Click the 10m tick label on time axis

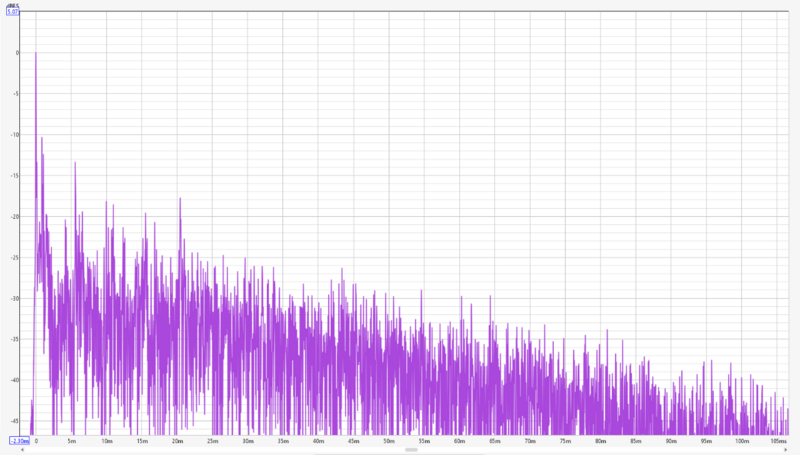click(x=106, y=441)
